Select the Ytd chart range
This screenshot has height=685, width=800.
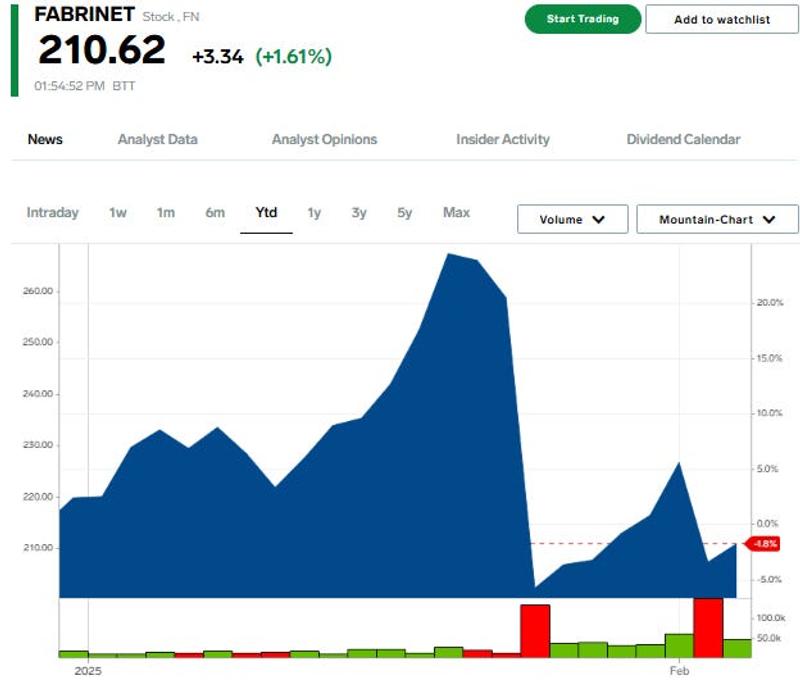point(266,212)
